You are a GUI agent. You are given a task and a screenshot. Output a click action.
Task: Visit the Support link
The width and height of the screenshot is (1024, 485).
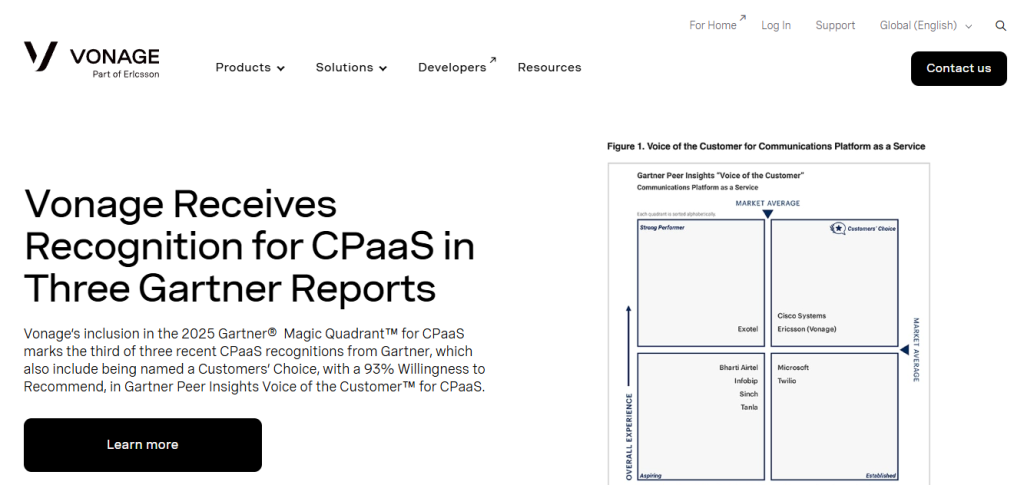(x=835, y=26)
